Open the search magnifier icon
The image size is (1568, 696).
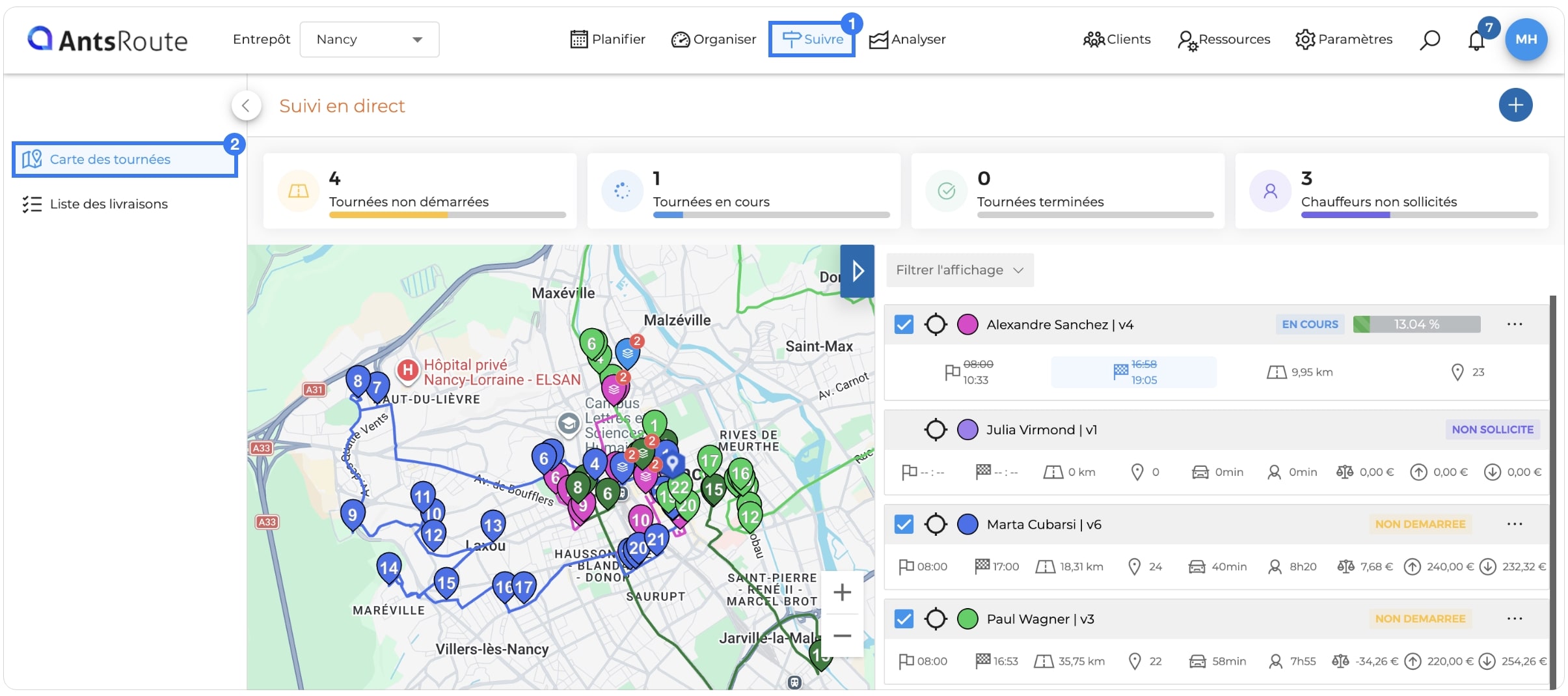point(1429,40)
